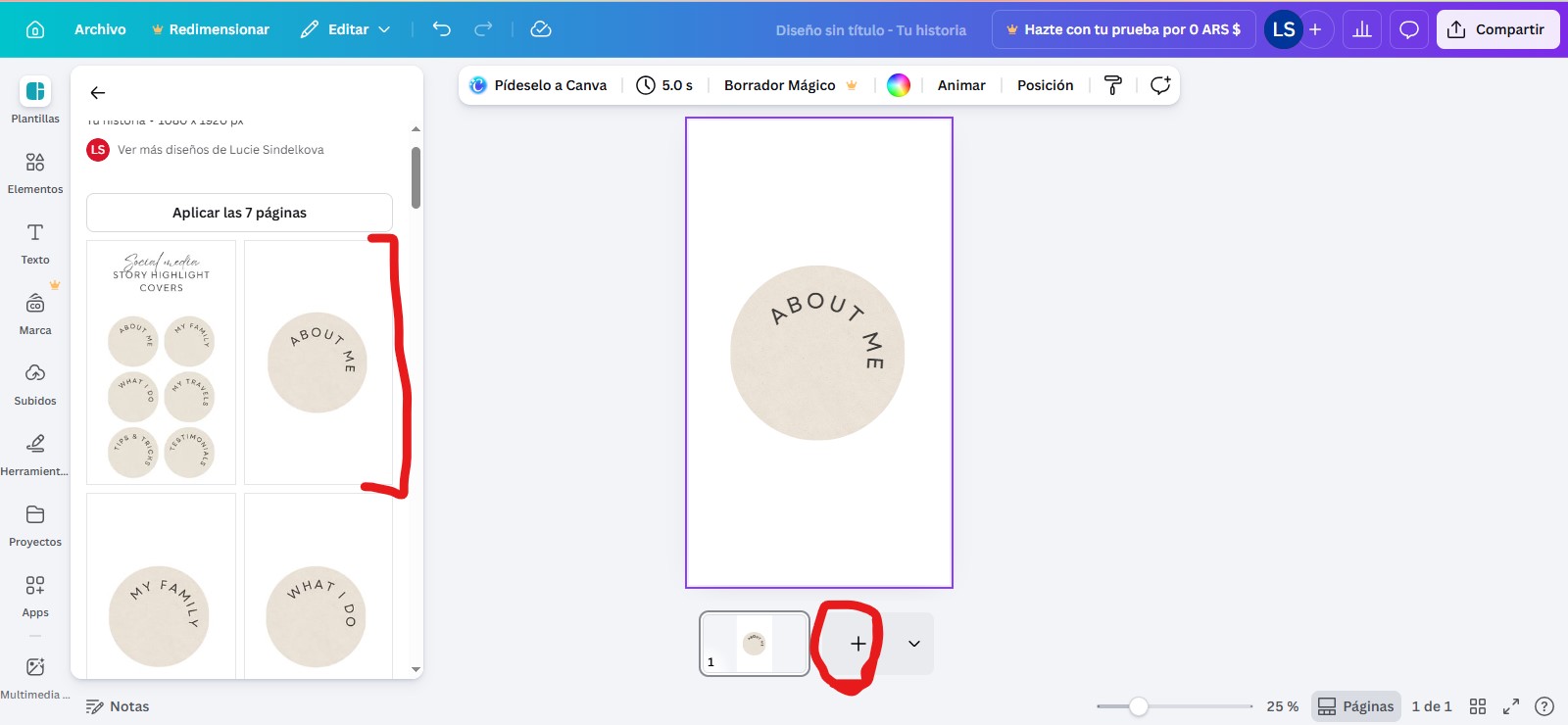The width and height of the screenshot is (1568, 725).
Task: Click the copy style paint roller icon
Action: (x=1113, y=85)
